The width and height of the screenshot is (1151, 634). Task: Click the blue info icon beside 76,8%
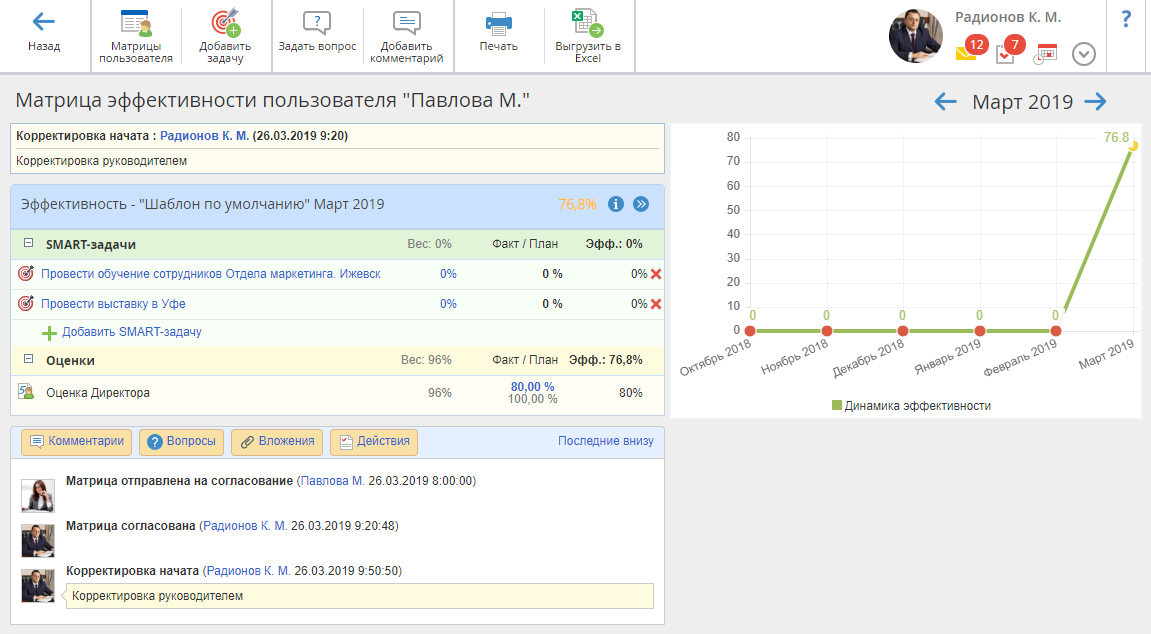point(616,204)
